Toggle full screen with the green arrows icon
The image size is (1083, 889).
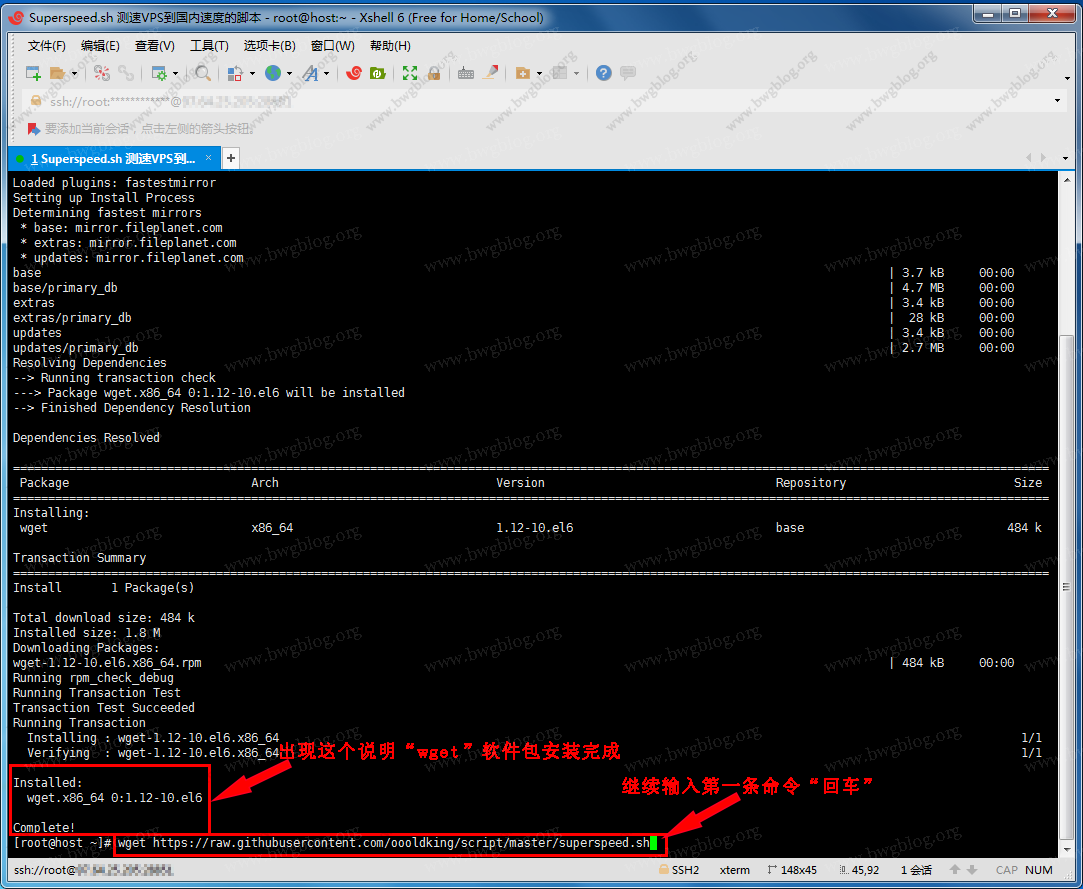(410, 73)
